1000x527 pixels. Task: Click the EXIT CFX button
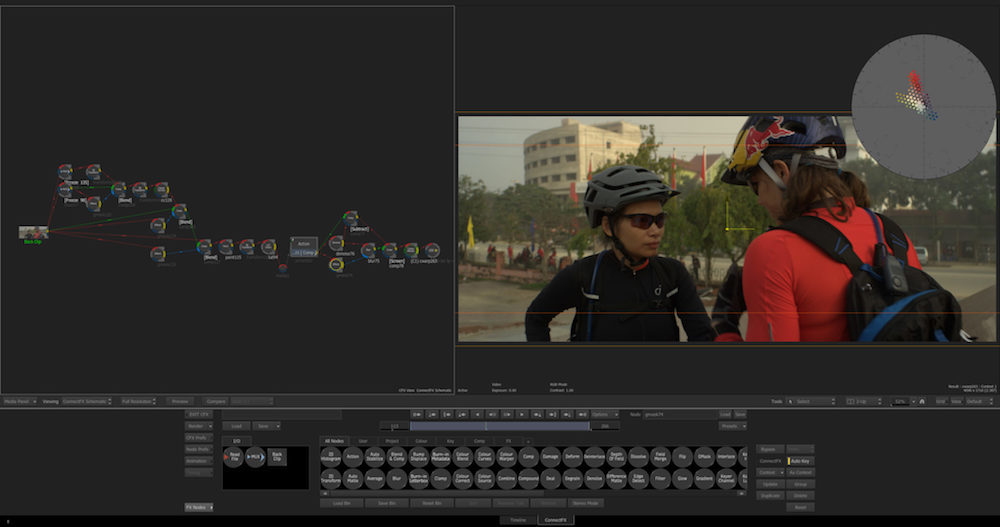point(198,414)
